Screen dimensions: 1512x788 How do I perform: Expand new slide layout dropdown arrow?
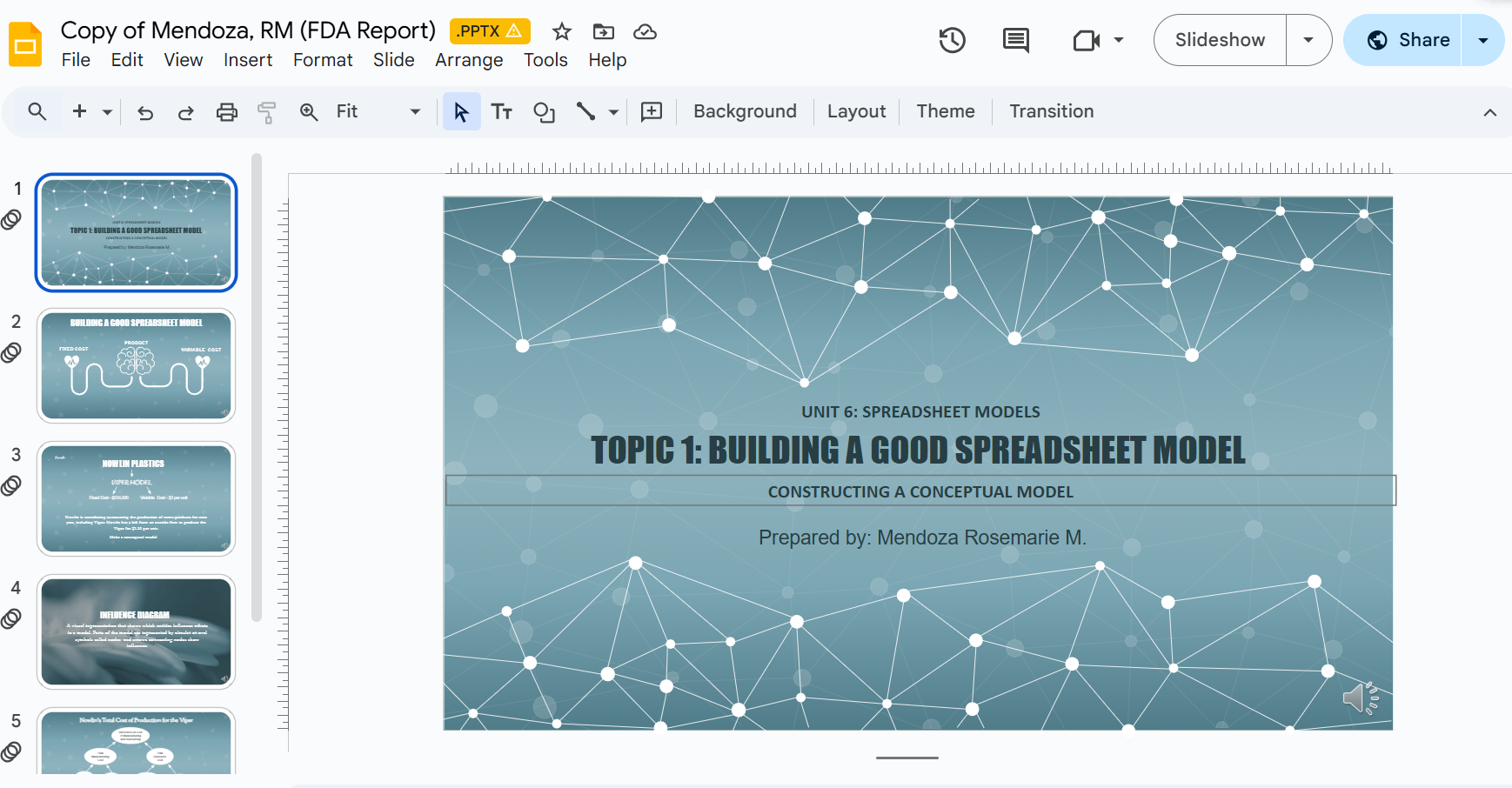point(107,112)
